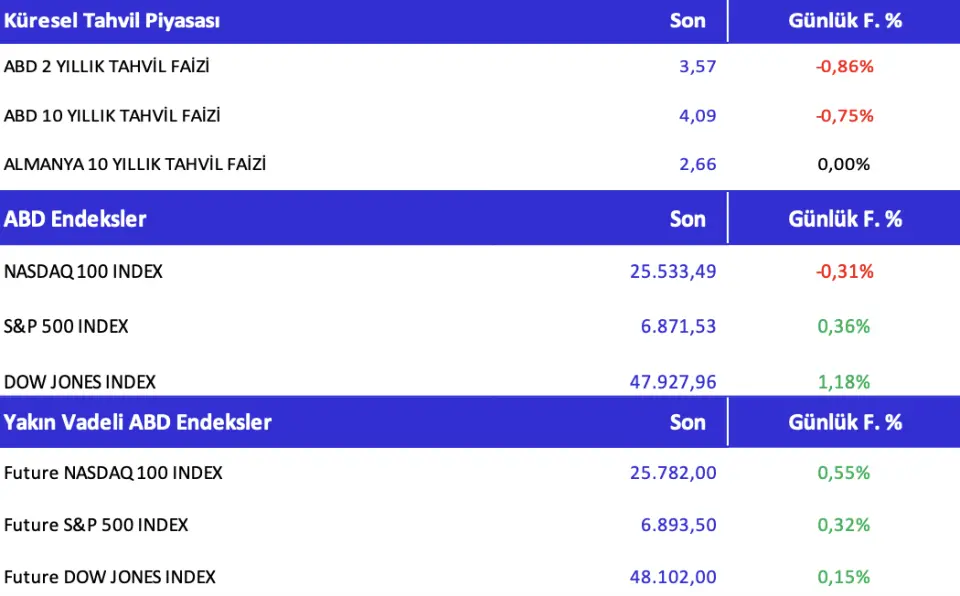960x596 pixels.
Task: Click the ABD Endeksler section header
Action: (75, 219)
